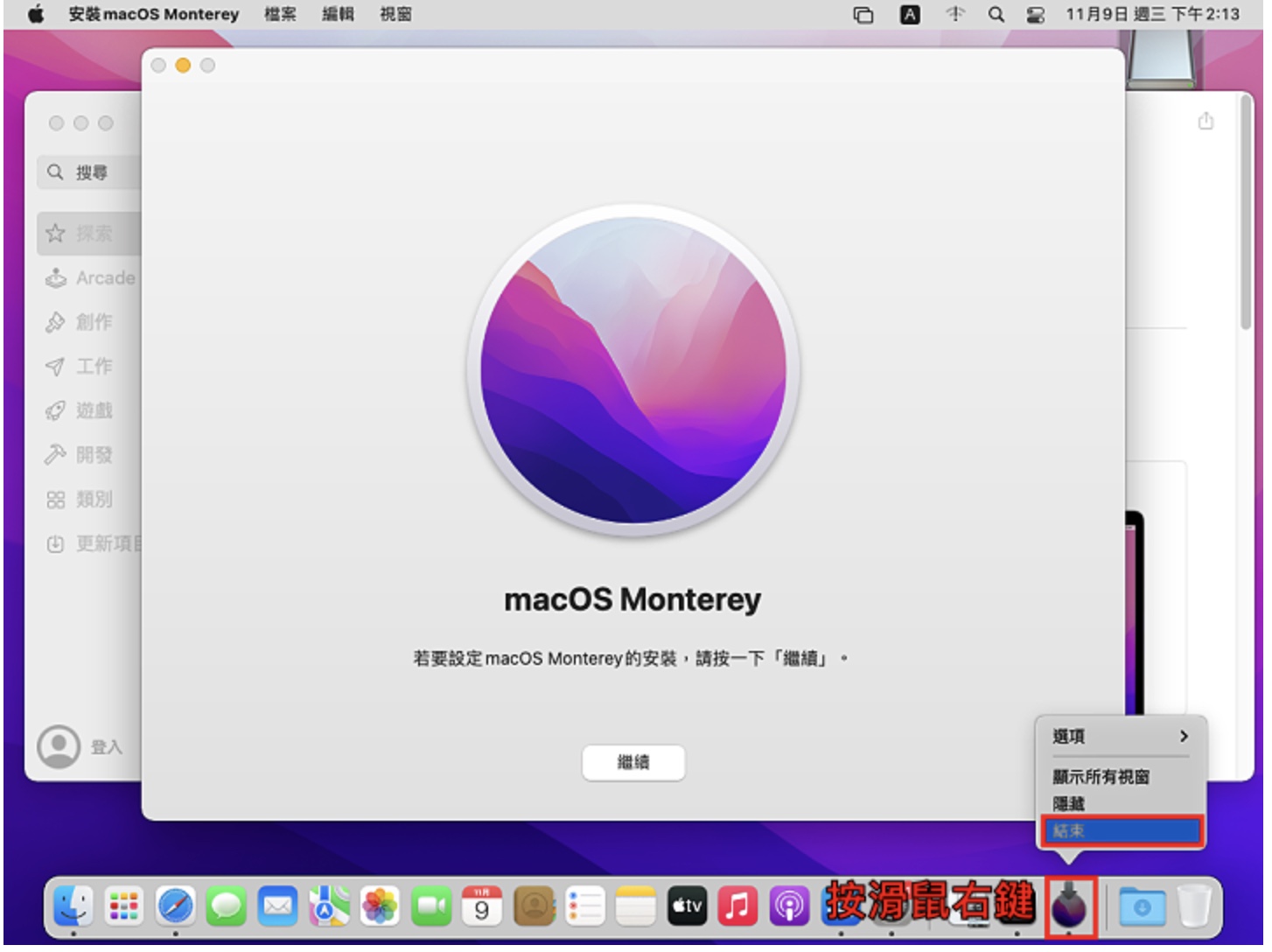Click the App Store window scrollbar
Viewport: 1272px width, 952px height.
1247,213
